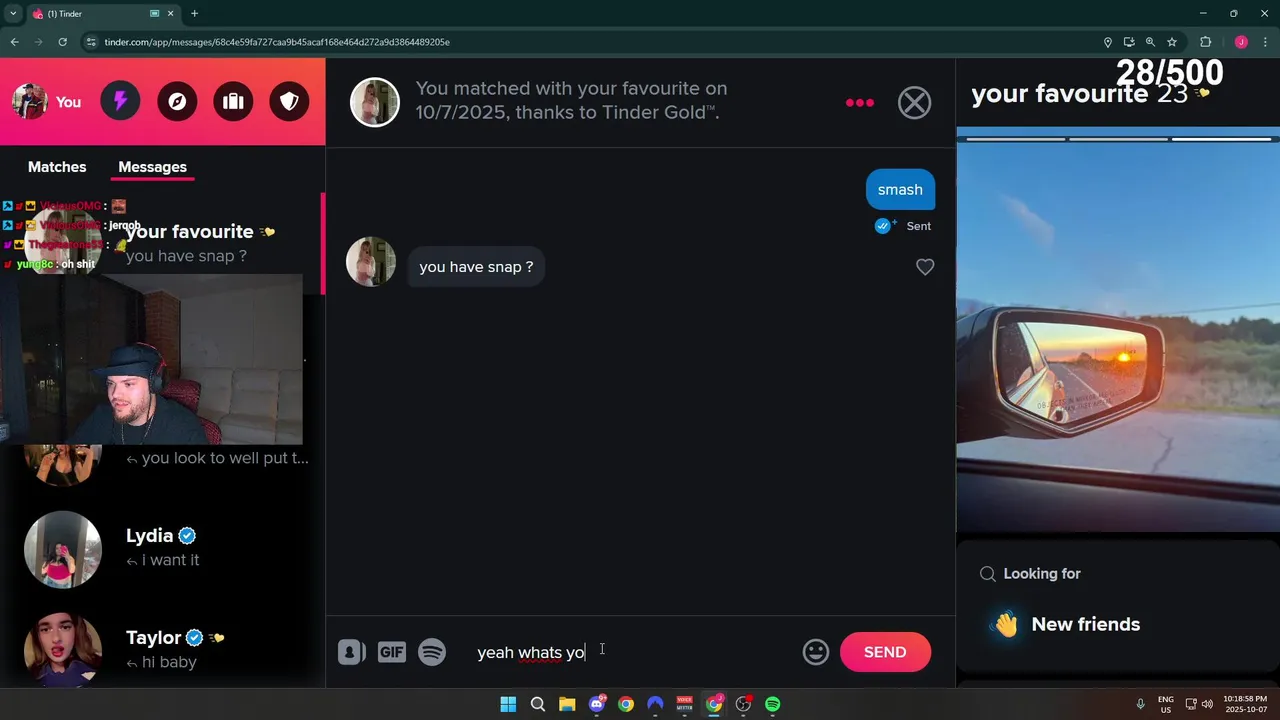Click the browser address bar URL
Viewport: 1280px width, 720px height.
click(277, 42)
